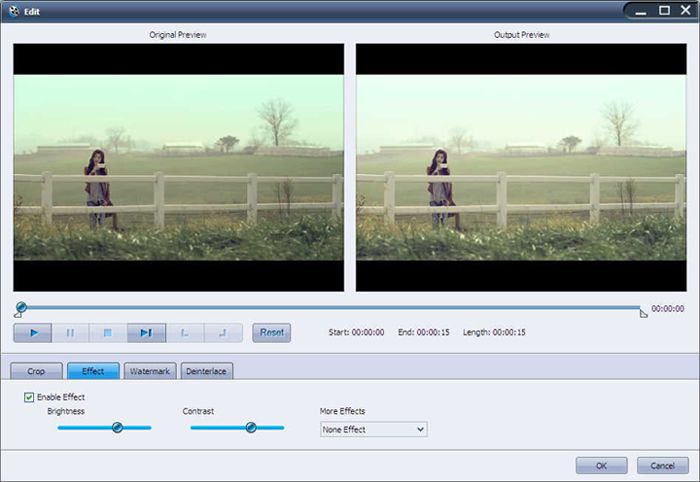Stop the video playback
The width and height of the screenshot is (700, 482).
(108, 333)
